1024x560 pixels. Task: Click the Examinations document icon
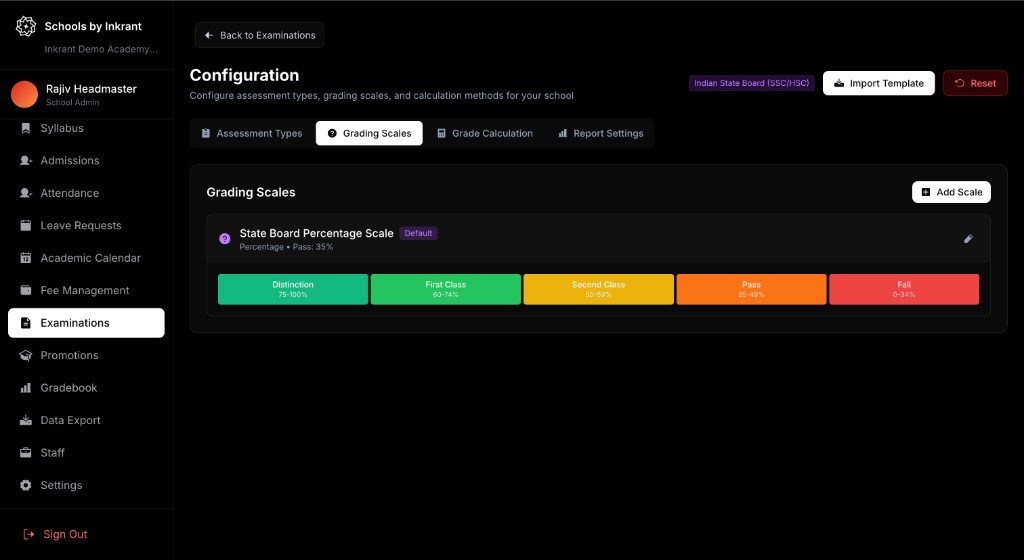pyautogui.click(x=25, y=323)
